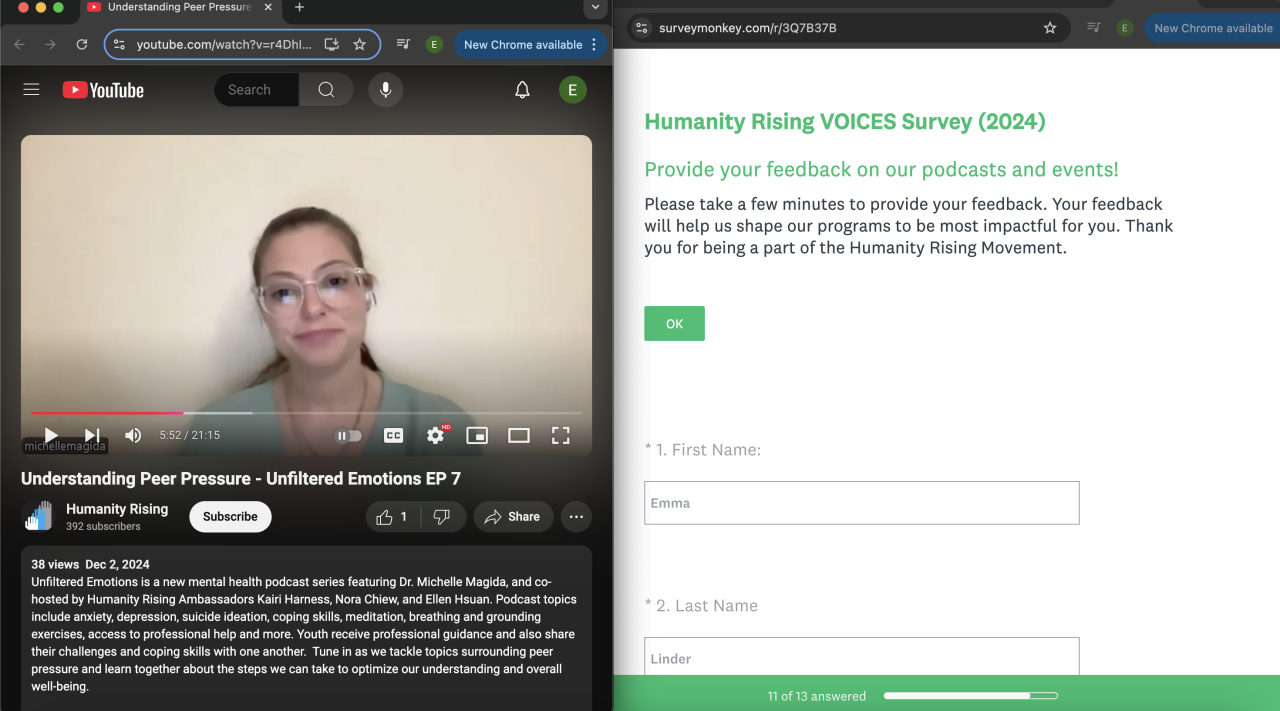Viewport: 1280px width, 711px height.
Task: Click the 392 subscribers text
Action: click(103, 527)
